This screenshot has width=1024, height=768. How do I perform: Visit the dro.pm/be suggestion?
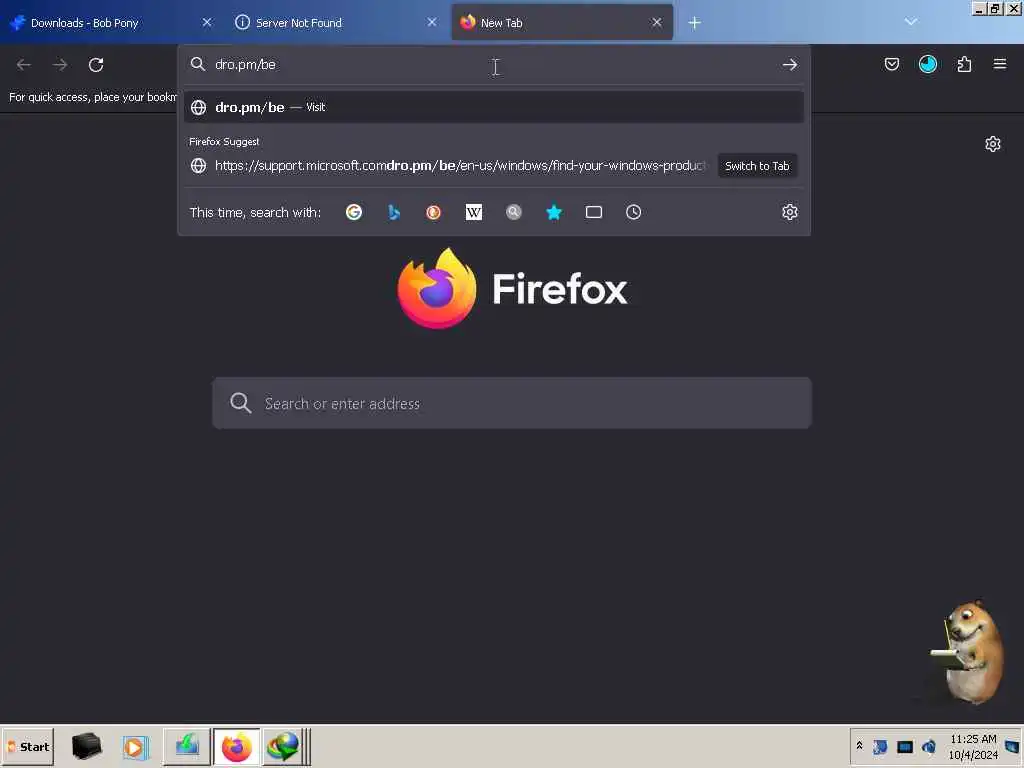point(494,107)
